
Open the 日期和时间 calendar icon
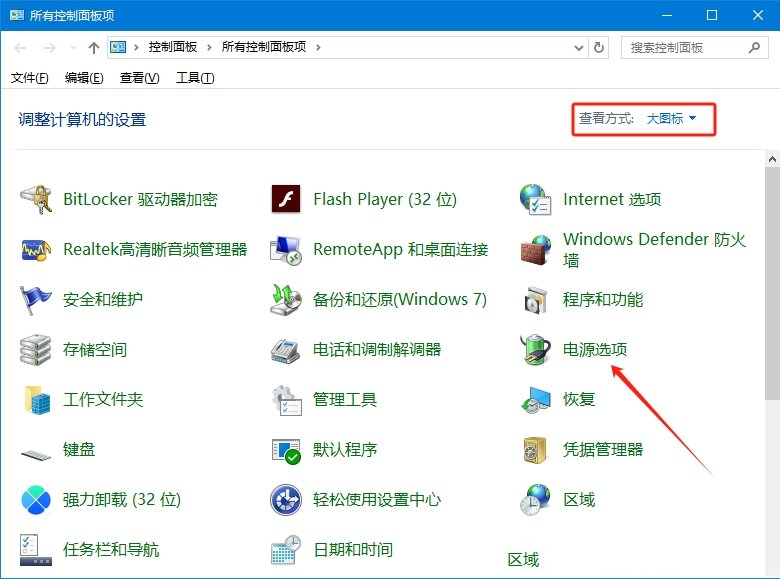(x=286, y=550)
